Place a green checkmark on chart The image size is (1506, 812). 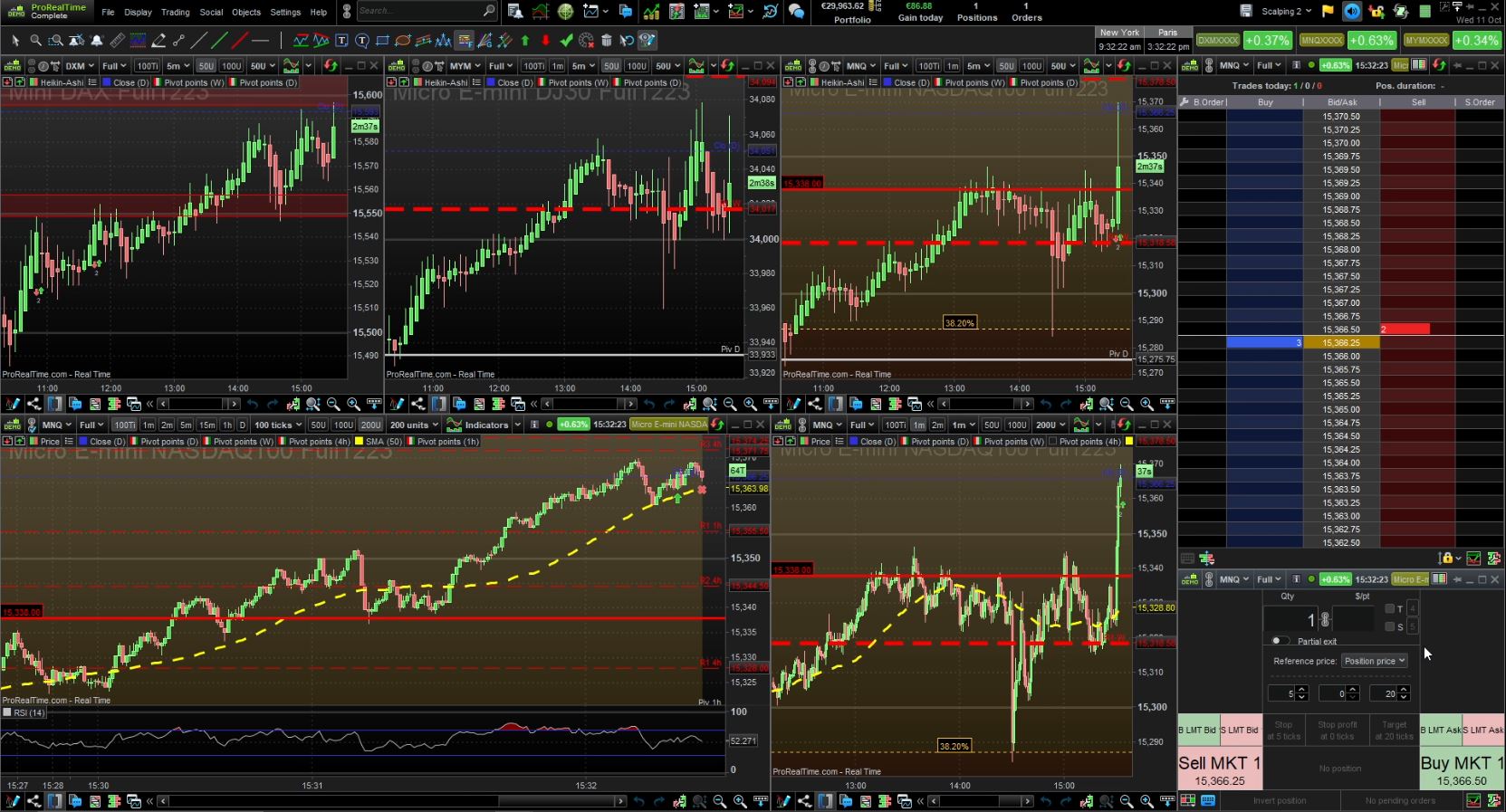tap(566, 41)
